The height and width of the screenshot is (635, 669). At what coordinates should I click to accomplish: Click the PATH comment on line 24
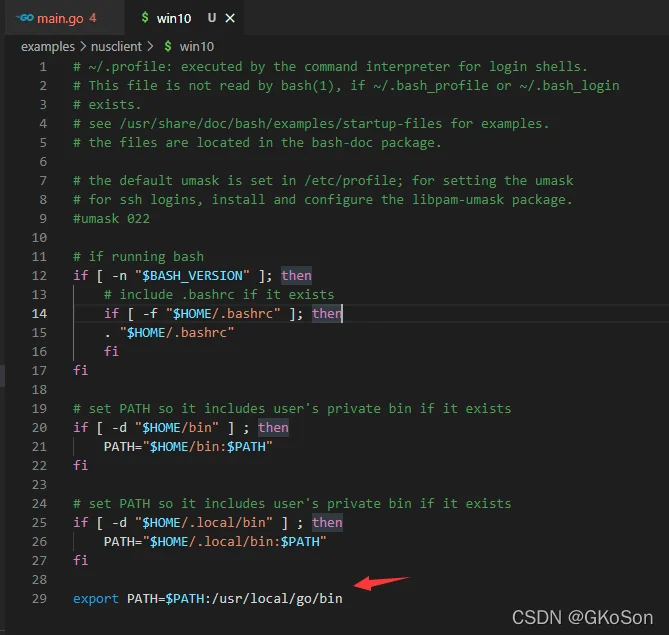(292, 504)
